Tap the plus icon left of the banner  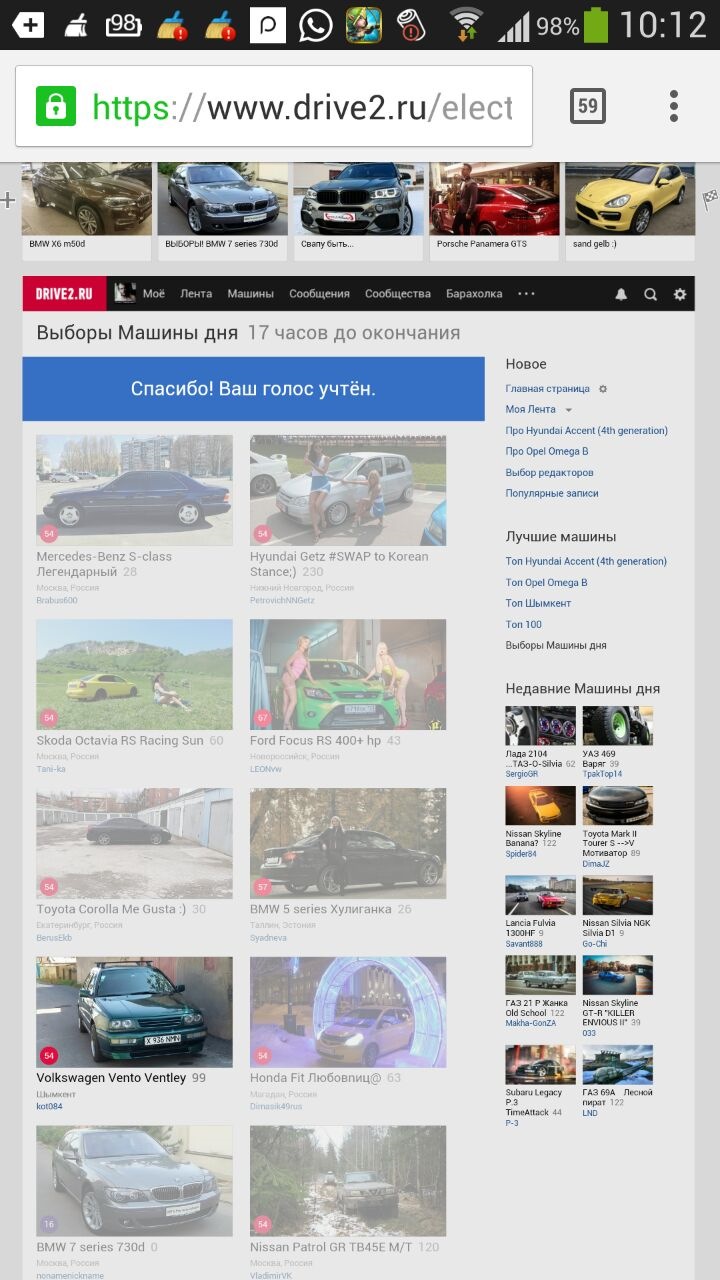[x=9, y=200]
